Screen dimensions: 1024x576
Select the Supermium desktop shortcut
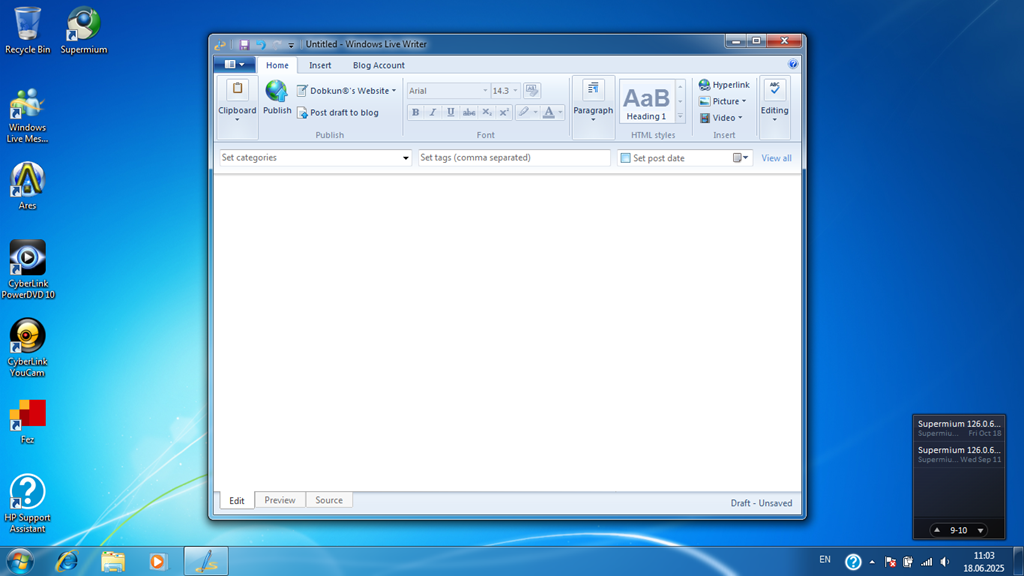tap(84, 31)
